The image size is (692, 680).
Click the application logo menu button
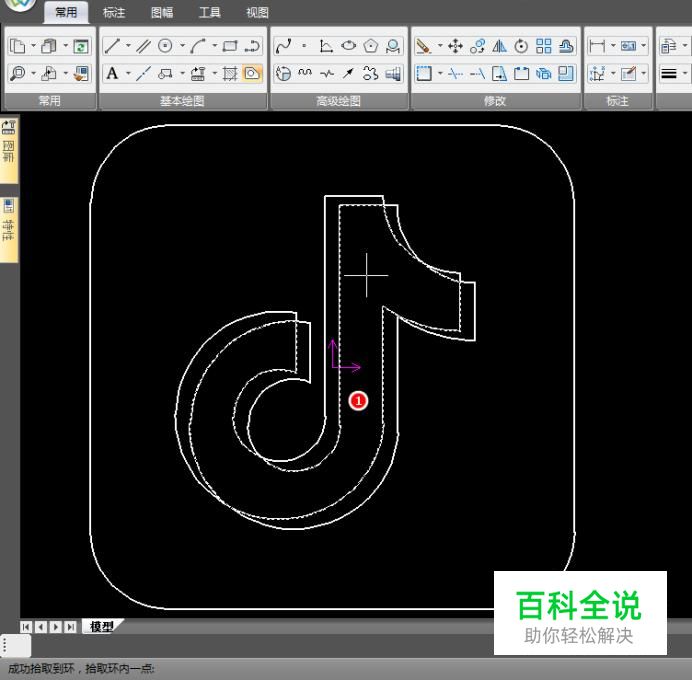tap(20, 5)
